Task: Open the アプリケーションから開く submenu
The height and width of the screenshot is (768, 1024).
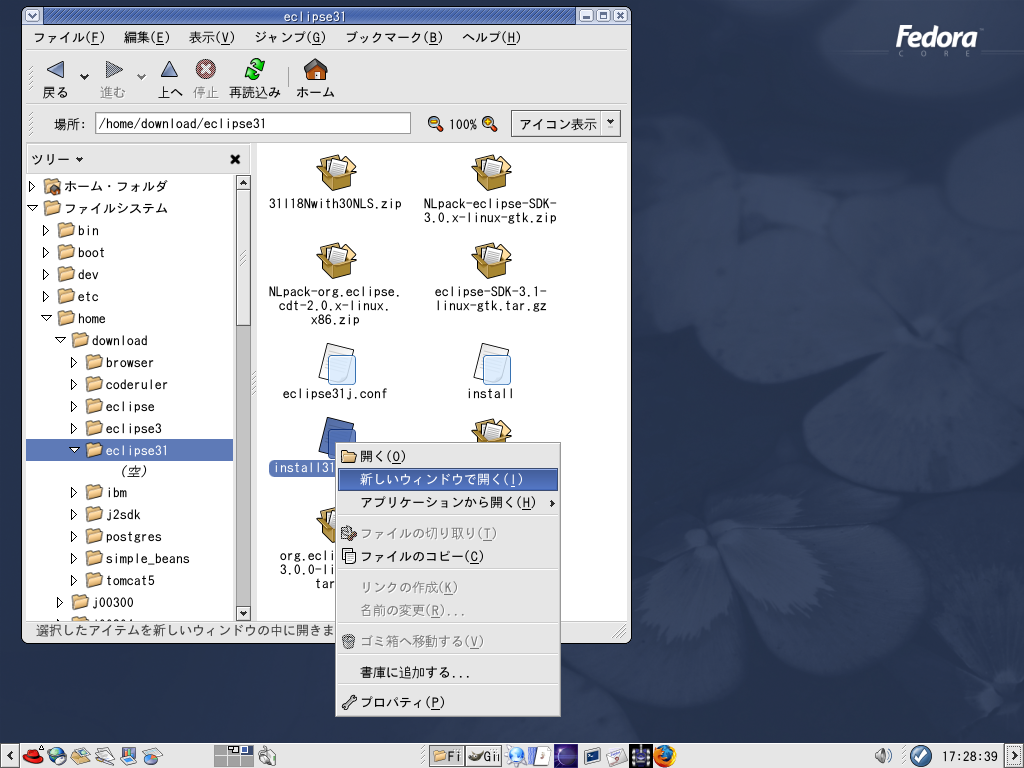Action: tap(448, 503)
